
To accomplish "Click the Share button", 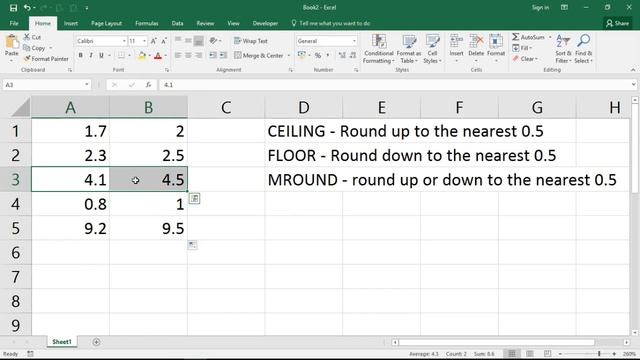I will click(x=618, y=23).
